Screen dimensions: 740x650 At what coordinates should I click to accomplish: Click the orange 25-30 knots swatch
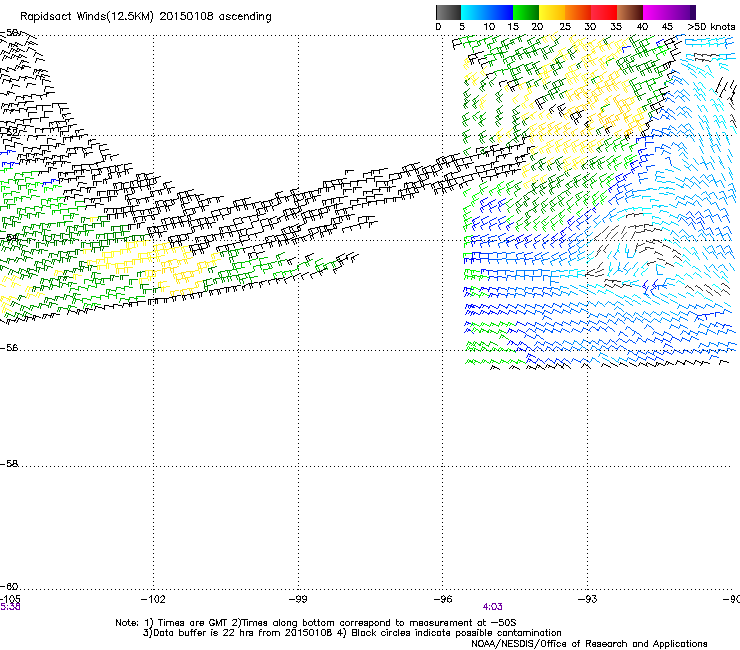coord(578,12)
